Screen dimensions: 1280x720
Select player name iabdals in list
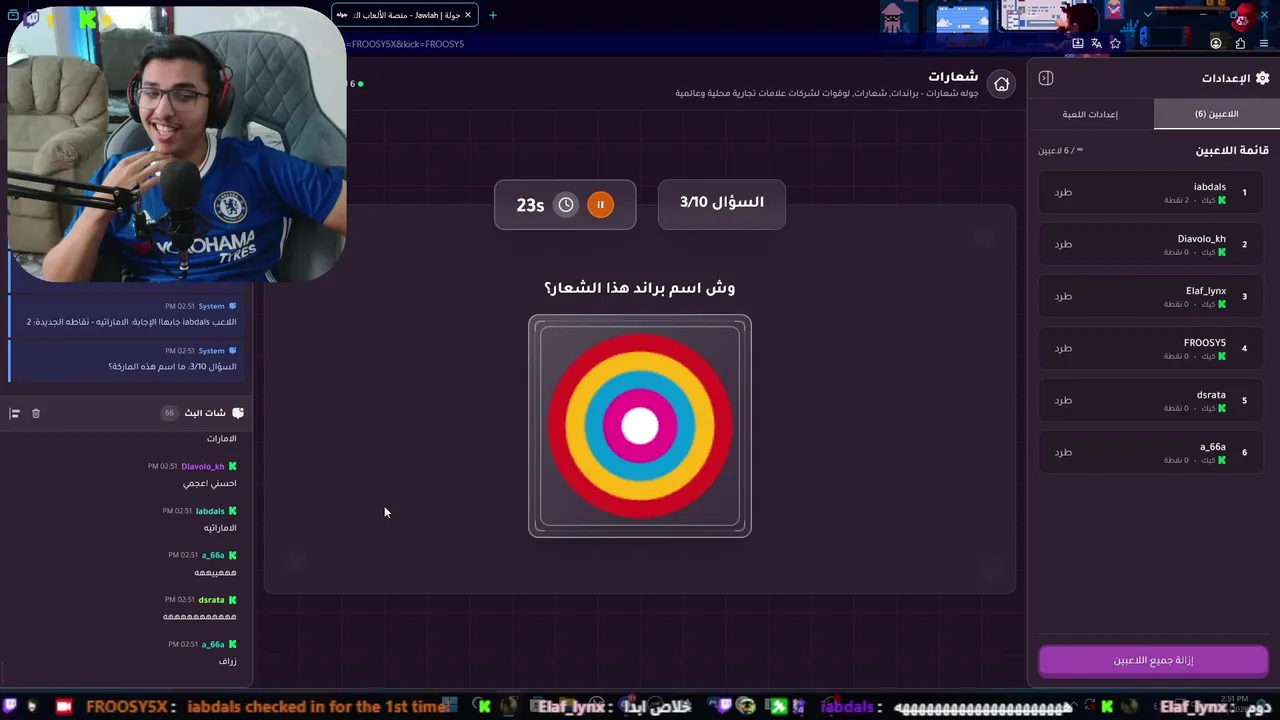(x=1209, y=187)
